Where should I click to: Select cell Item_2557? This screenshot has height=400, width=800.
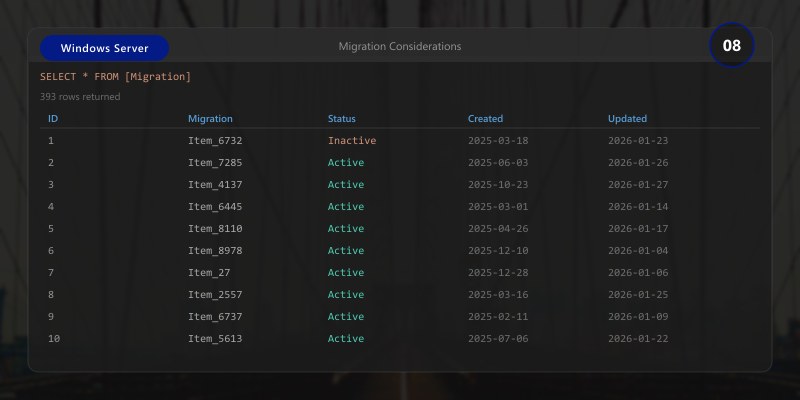(215, 294)
